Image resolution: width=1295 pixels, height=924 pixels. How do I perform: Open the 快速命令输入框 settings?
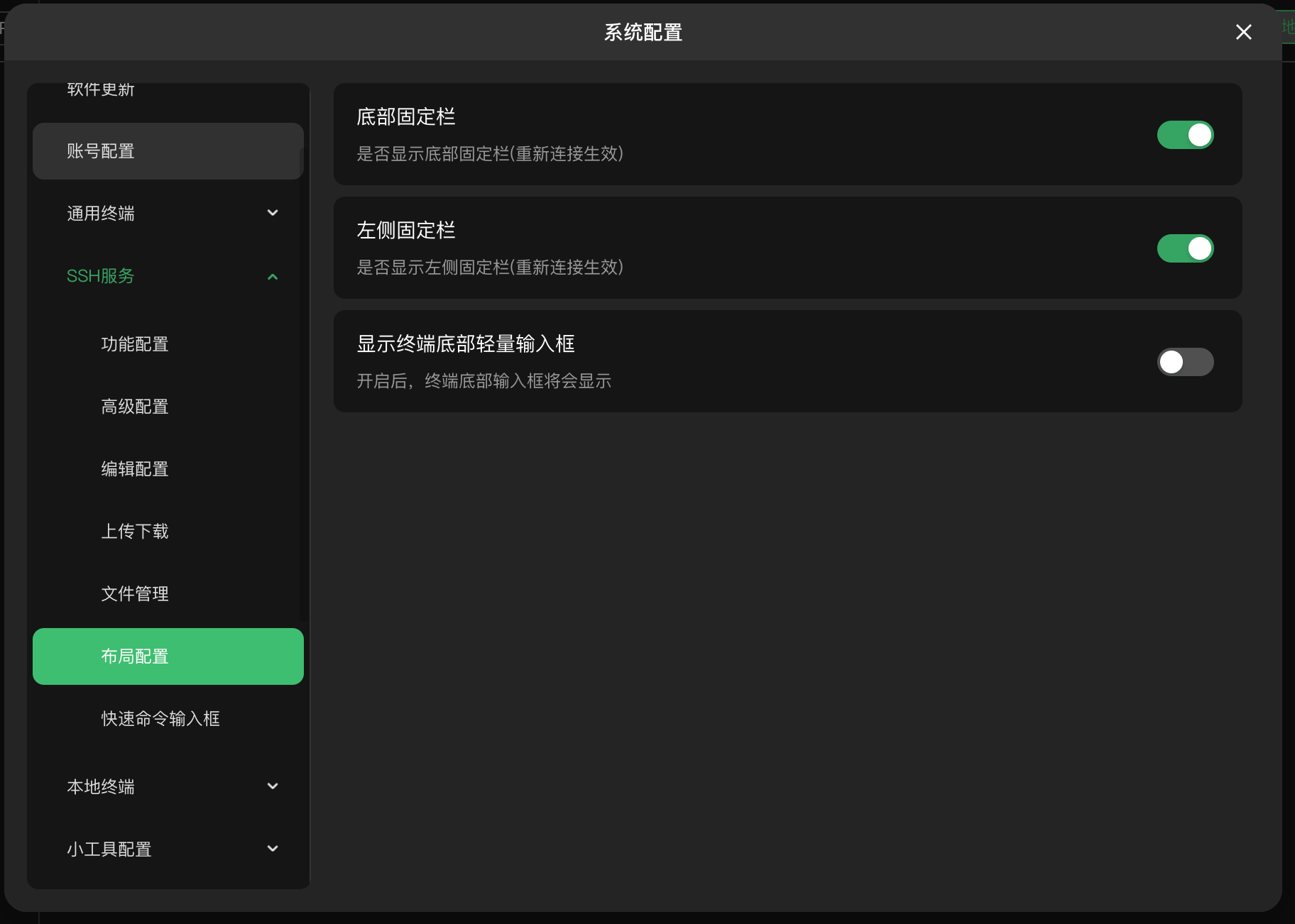coord(160,718)
